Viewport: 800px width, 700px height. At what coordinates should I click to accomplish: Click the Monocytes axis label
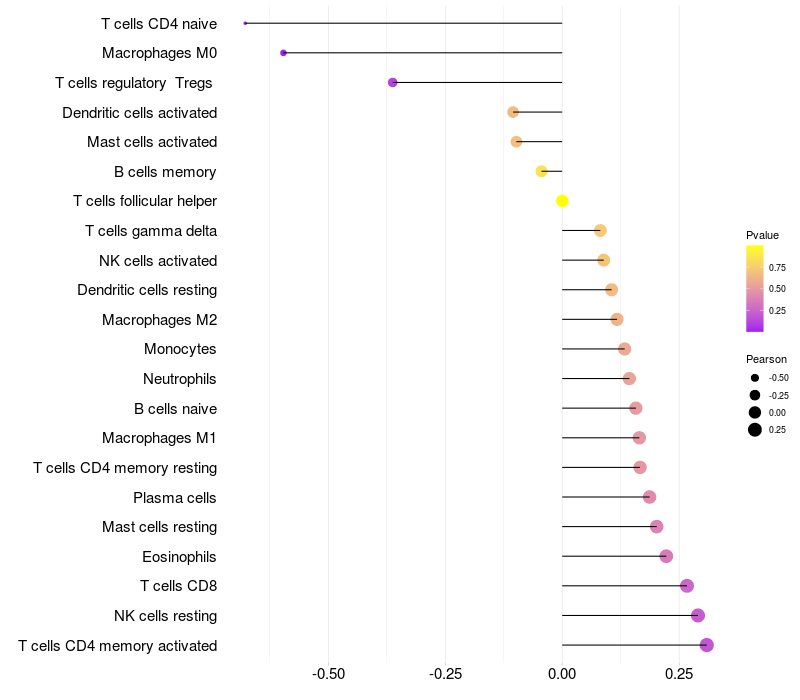(x=180, y=349)
